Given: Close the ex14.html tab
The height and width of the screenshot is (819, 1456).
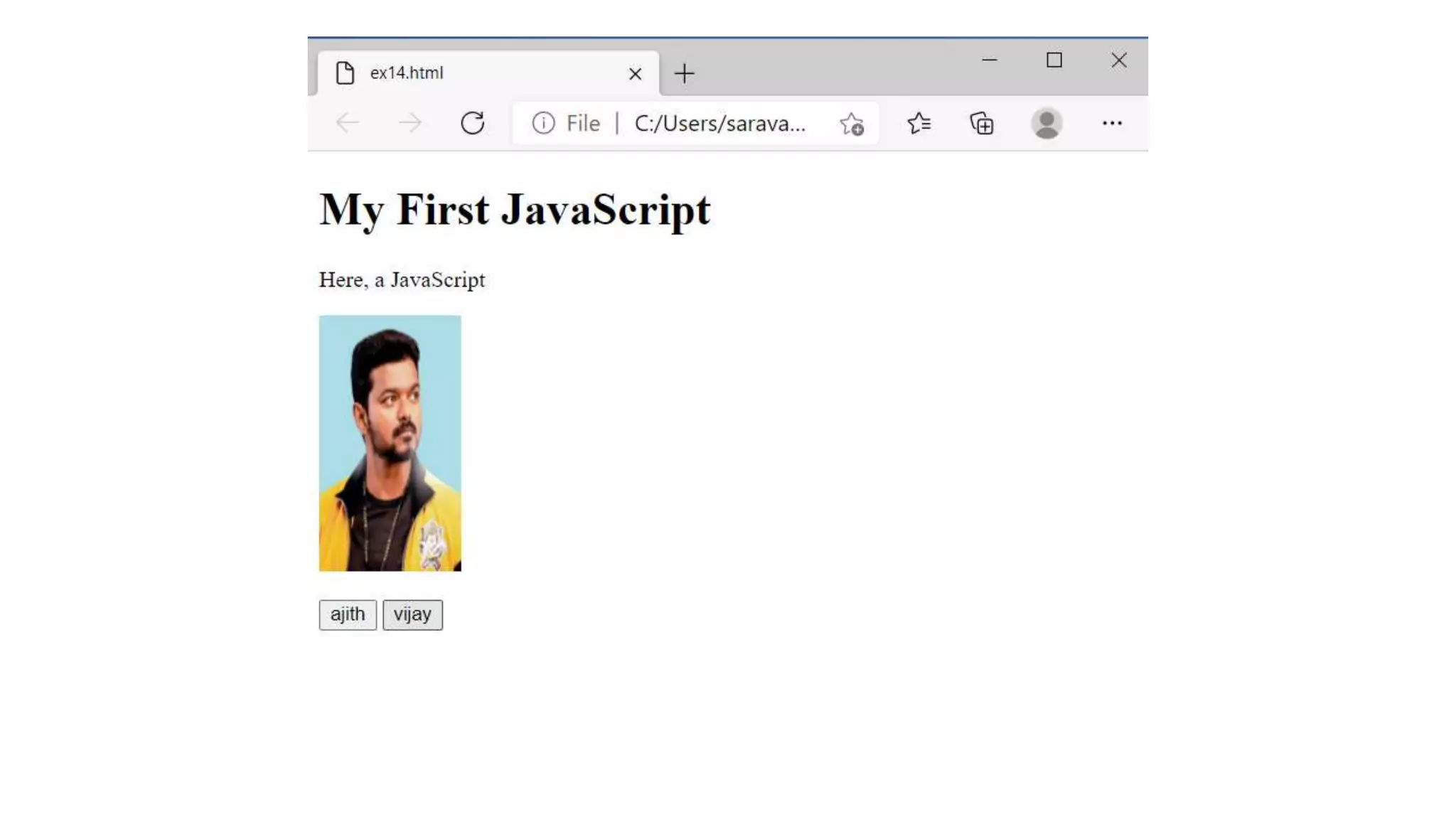Looking at the screenshot, I should click(x=635, y=73).
